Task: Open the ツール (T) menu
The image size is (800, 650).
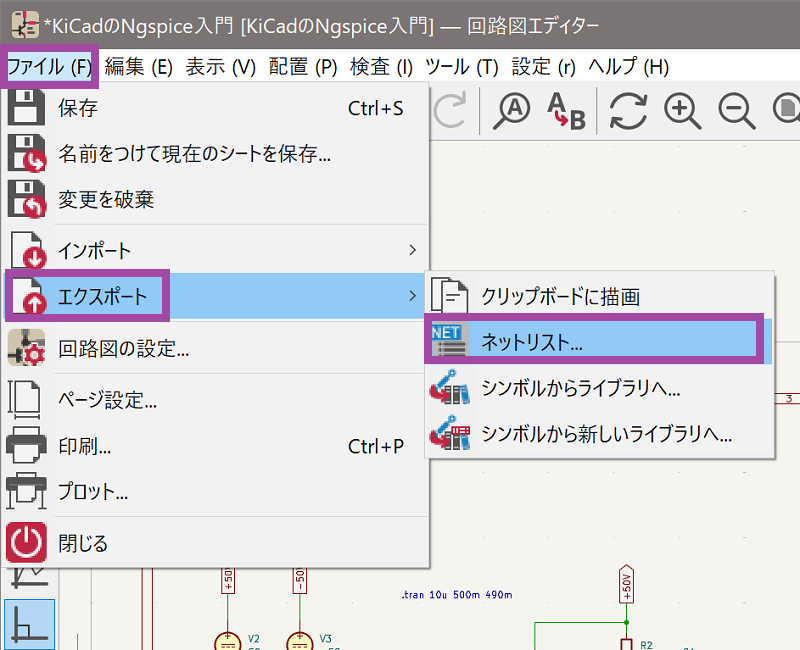Action: click(x=462, y=66)
